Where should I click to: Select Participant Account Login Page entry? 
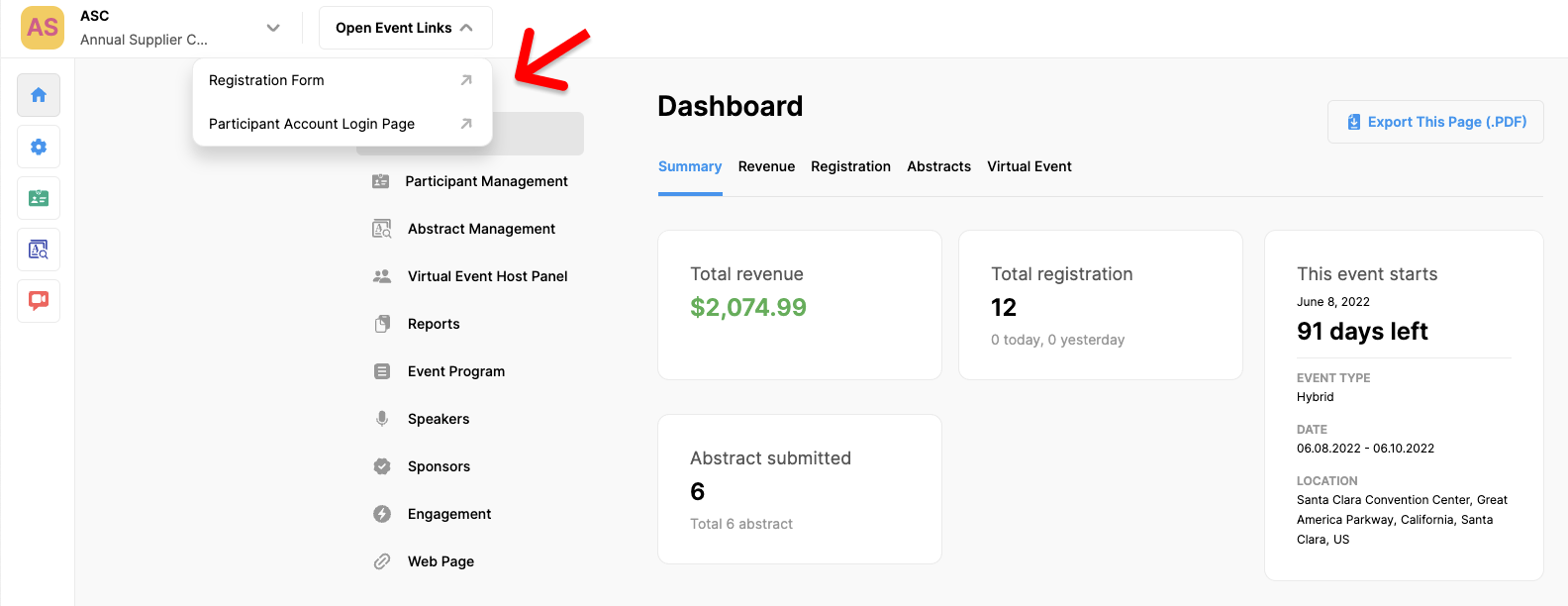pyautogui.click(x=312, y=124)
